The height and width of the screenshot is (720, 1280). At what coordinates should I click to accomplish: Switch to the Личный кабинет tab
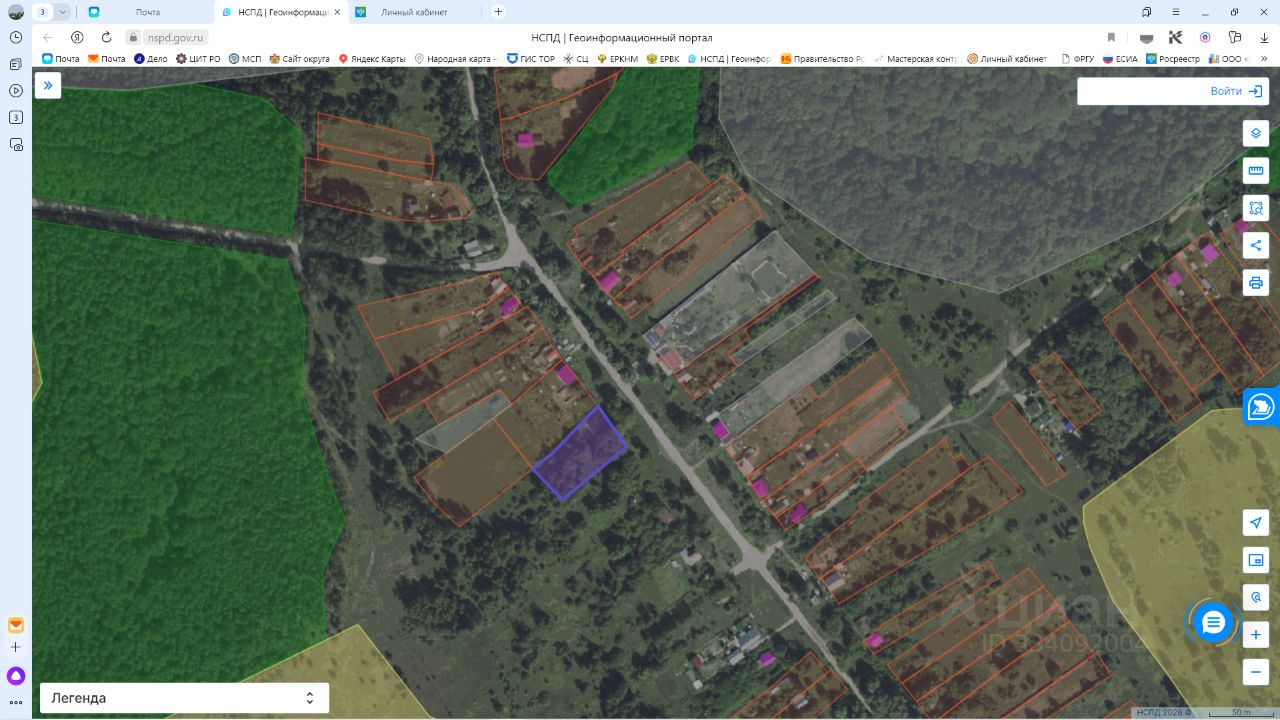pyautogui.click(x=414, y=12)
